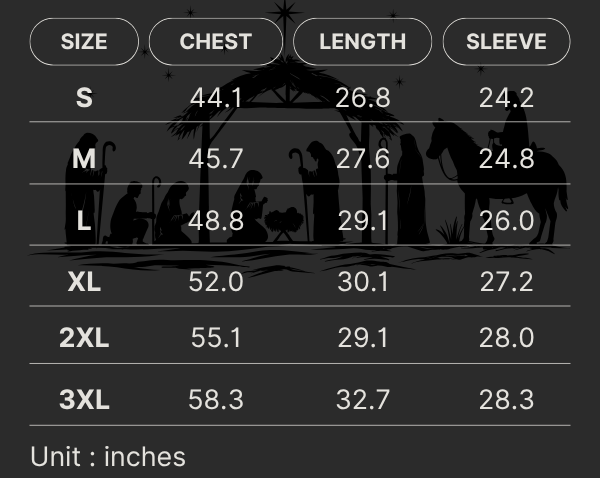This screenshot has width=600, height=478.
Task: Click the 52.0 chest value
Action: click(216, 282)
